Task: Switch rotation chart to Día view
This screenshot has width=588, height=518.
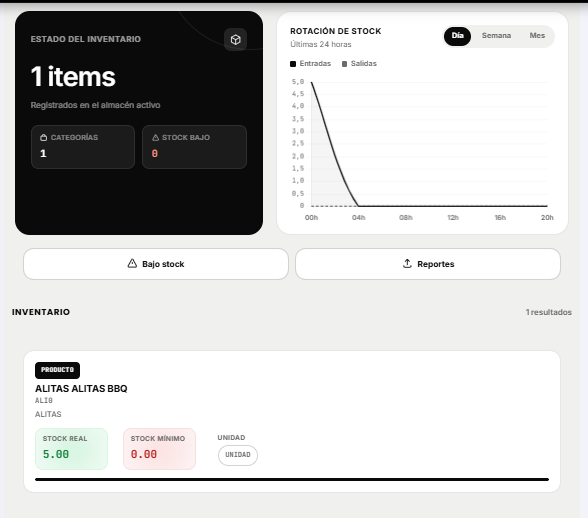Action: pos(457,36)
